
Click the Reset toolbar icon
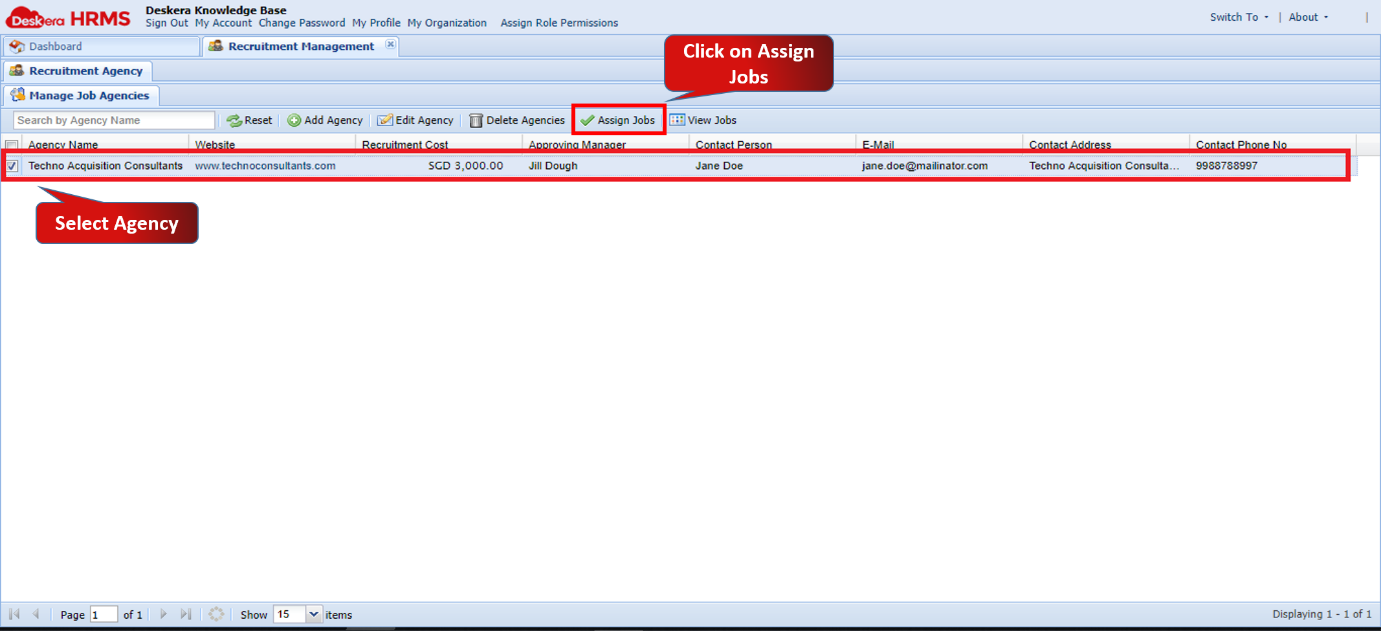pos(234,120)
